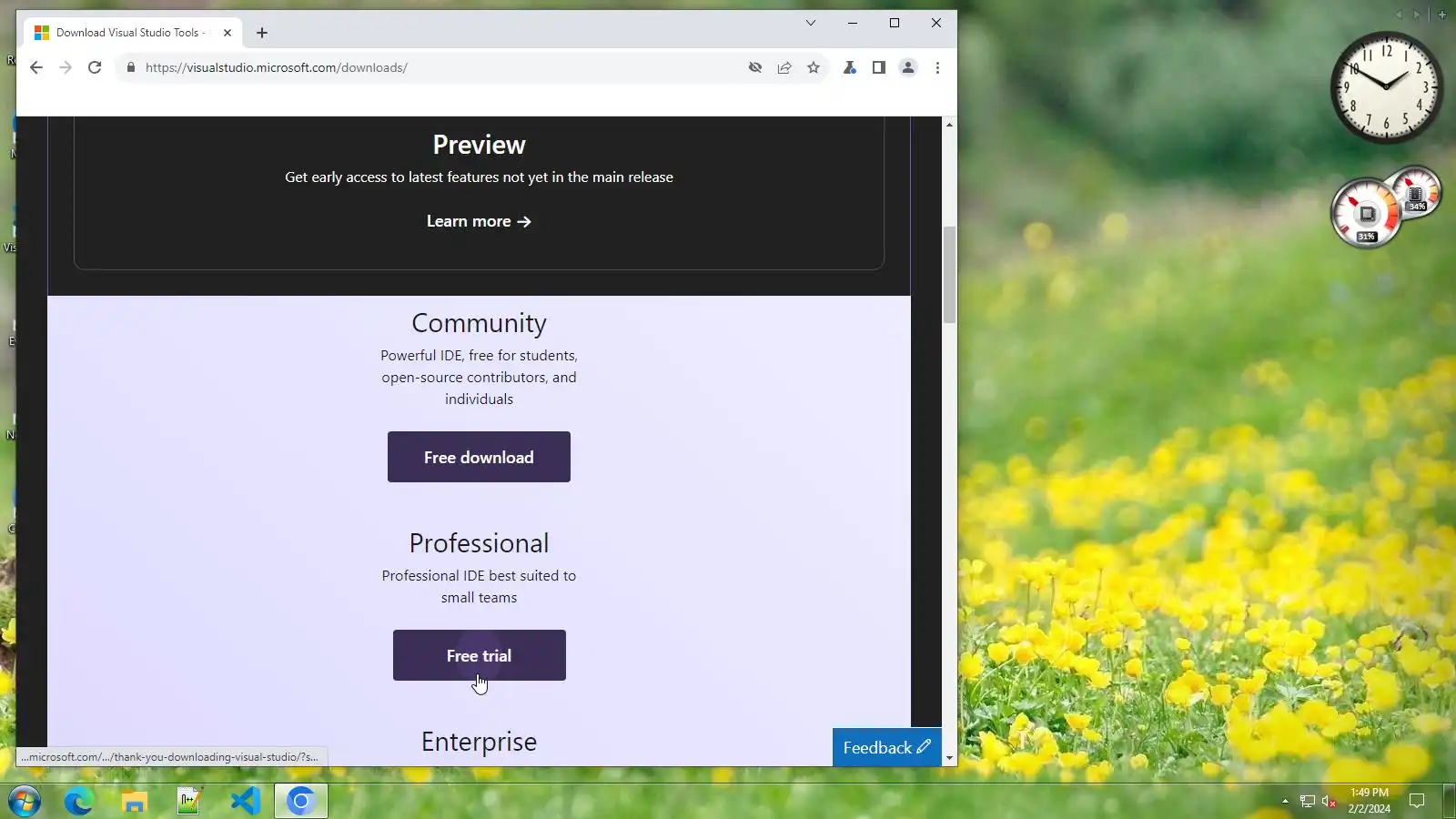
Task: Click the Preview heading
Action: click(x=479, y=145)
